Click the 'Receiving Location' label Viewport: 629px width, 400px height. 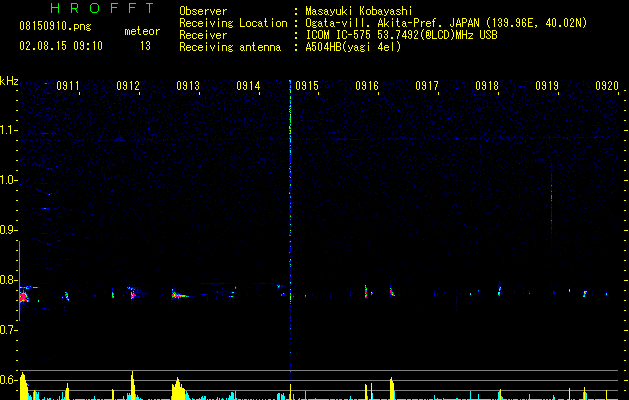pos(233,23)
